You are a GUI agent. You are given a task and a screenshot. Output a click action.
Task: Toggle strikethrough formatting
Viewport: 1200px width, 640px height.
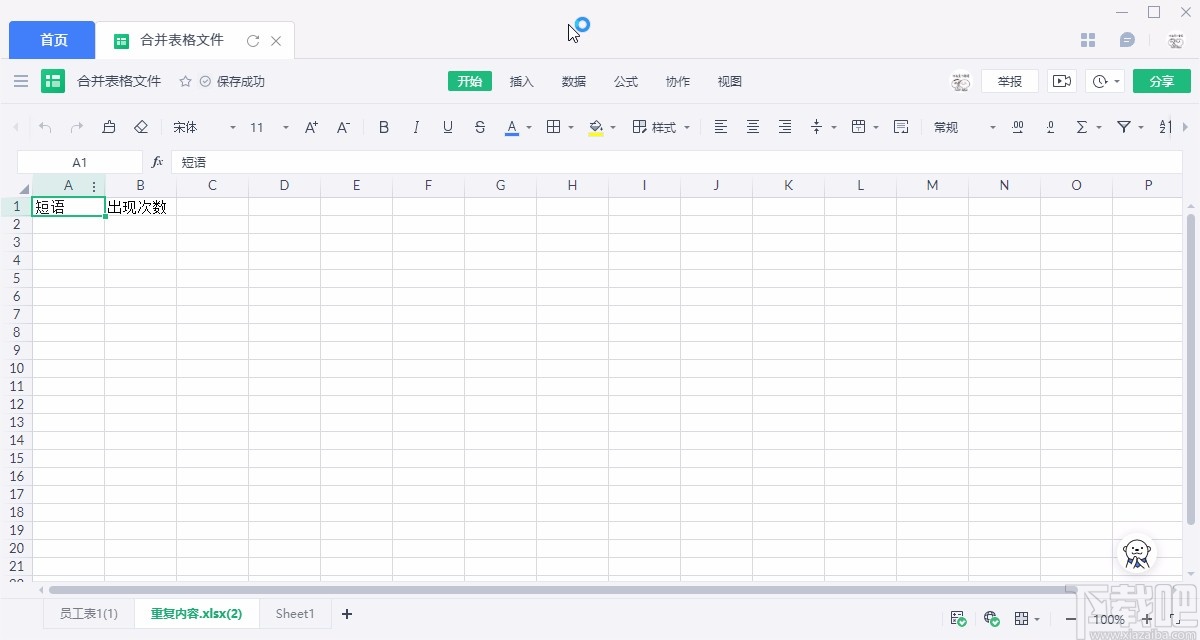[x=480, y=127]
